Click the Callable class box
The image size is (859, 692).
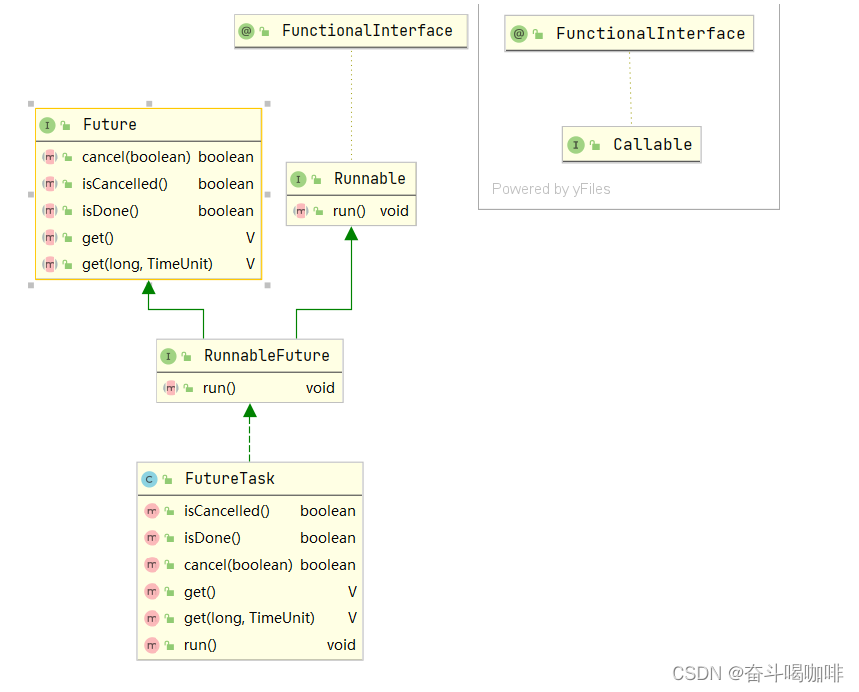click(x=631, y=144)
